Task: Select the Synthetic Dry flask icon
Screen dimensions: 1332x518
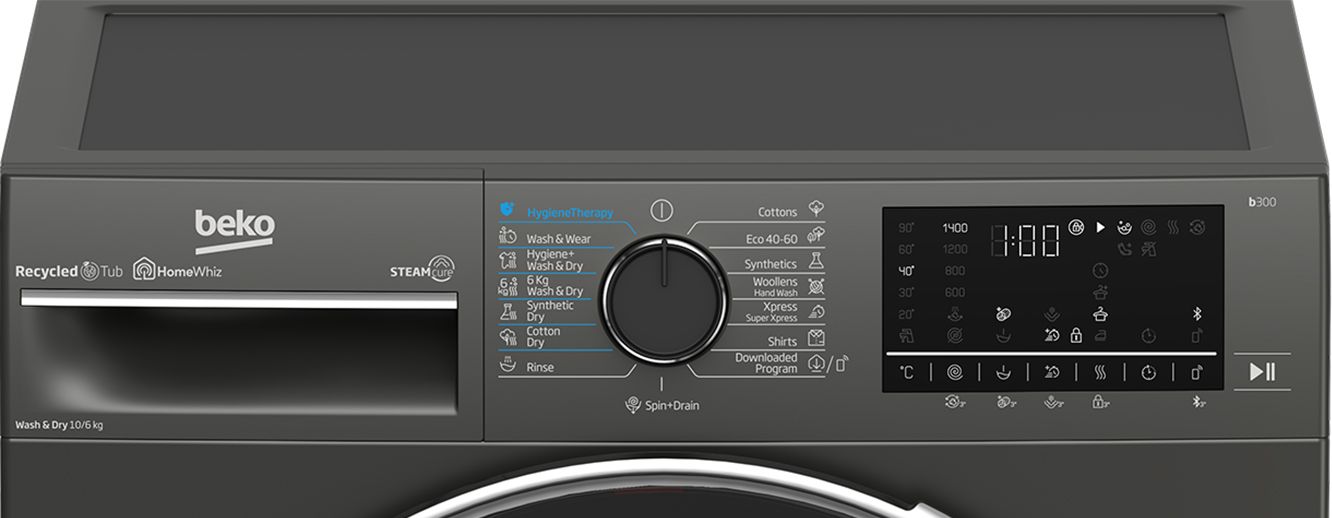Action: point(507,311)
